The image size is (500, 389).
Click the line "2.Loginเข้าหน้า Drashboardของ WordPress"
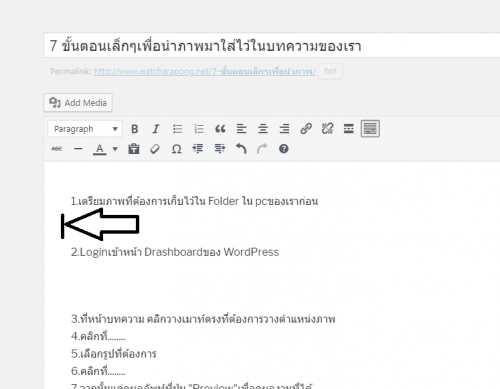175,252
